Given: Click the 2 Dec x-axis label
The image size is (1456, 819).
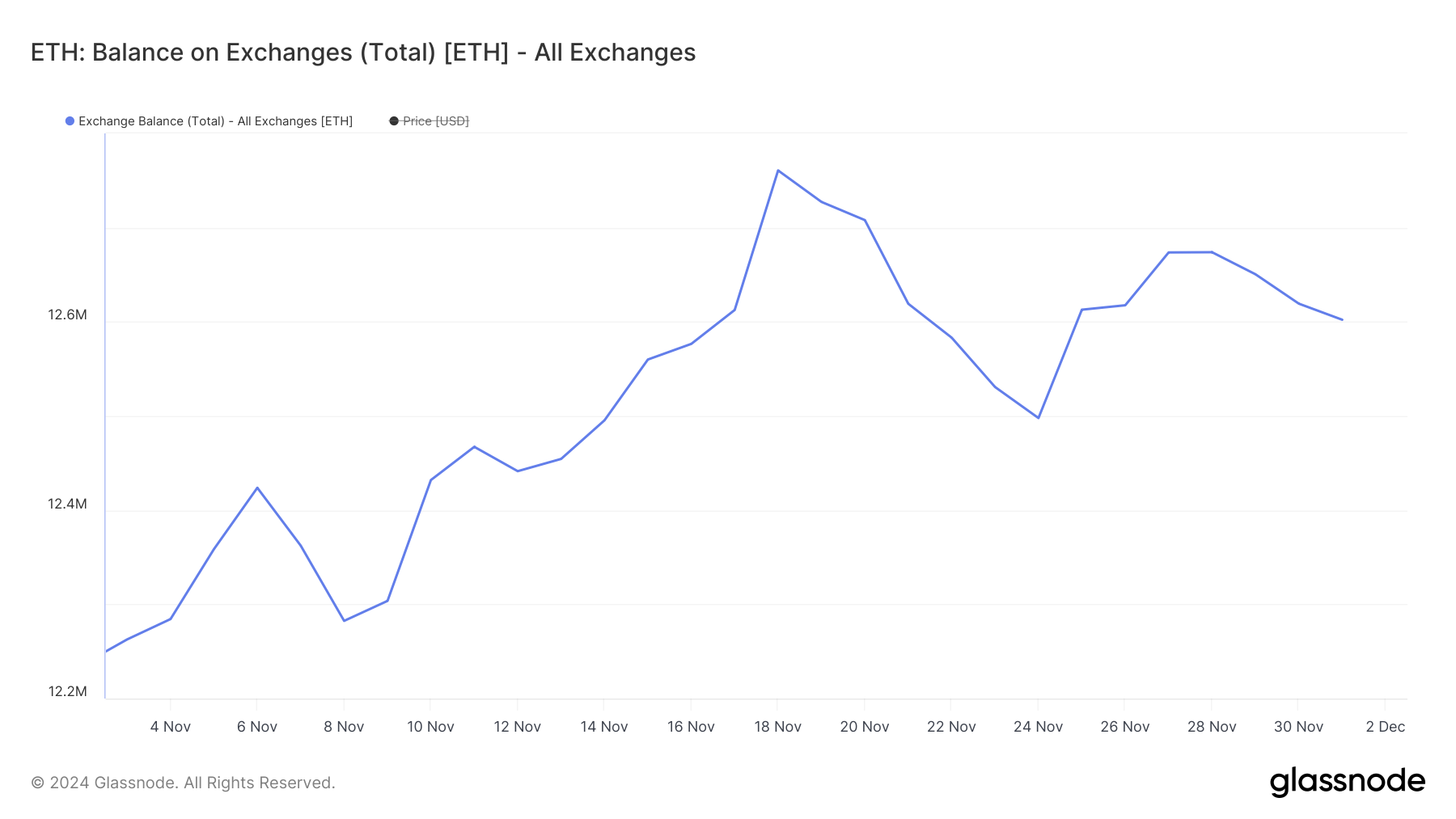Looking at the screenshot, I should point(1385,727).
